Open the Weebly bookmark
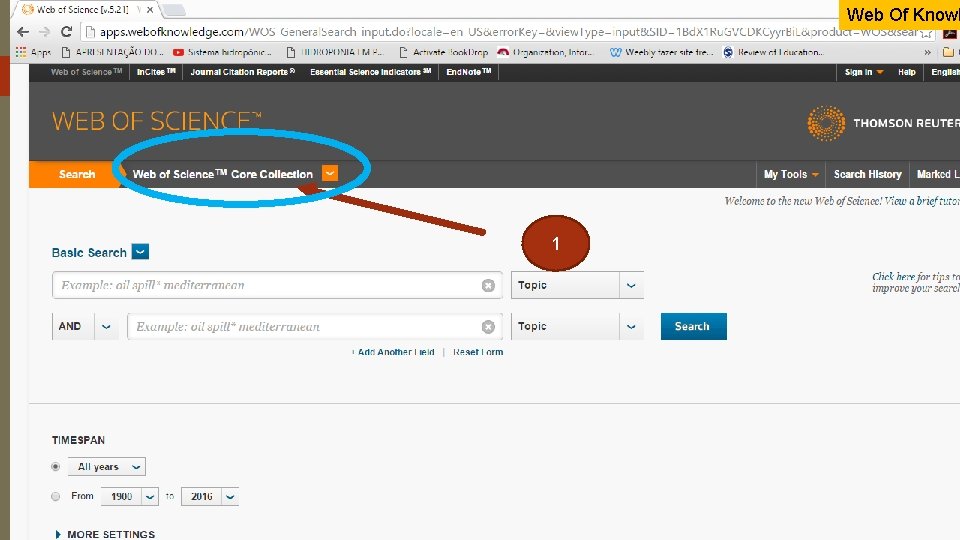Image resolution: width=960 pixels, height=540 pixels. 661,53
